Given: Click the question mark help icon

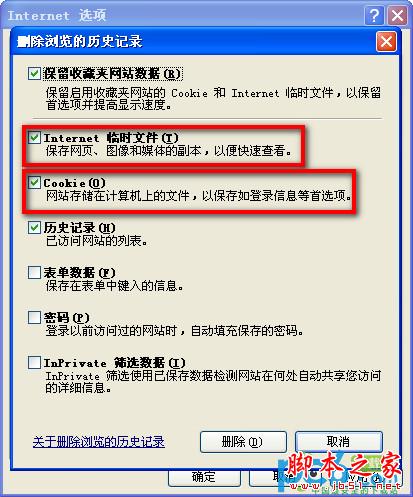Looking at the screenshot, I should coord(374,15).
